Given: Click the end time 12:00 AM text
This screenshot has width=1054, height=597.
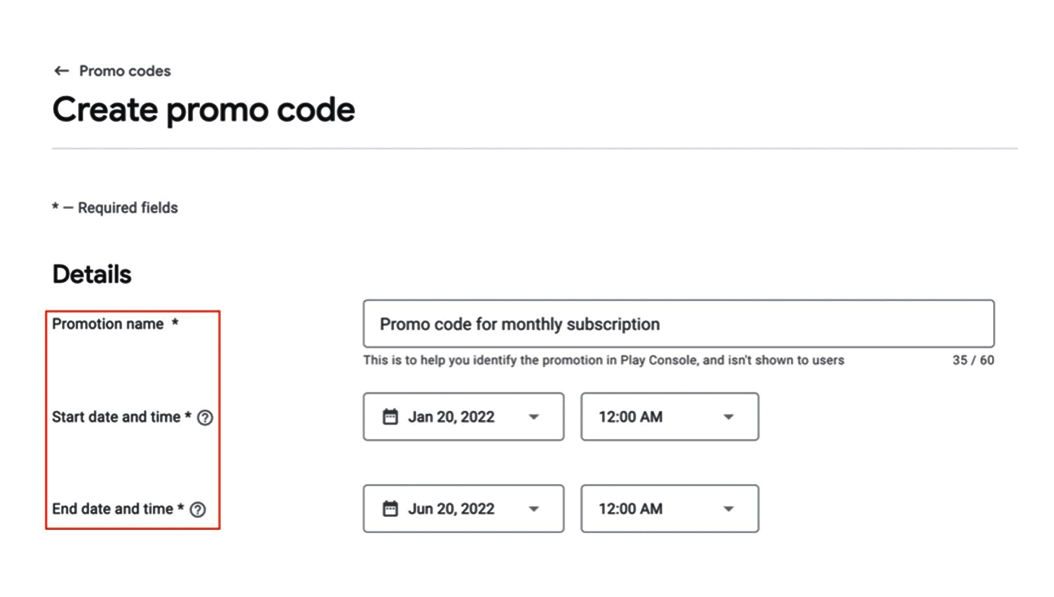Looking at the screenshot, I should [630, 509].
